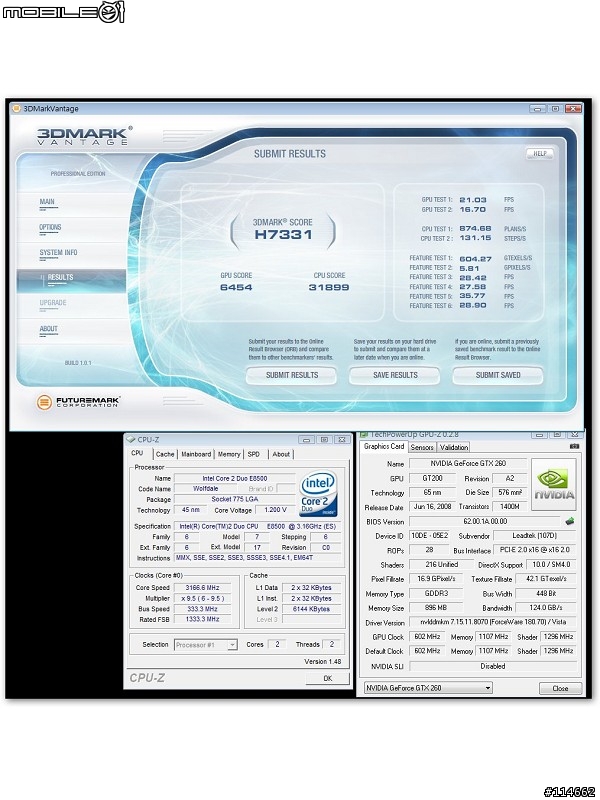Click the Driver Version field in GPU-Z
Screen dimensions: 600x800
pos(493,622)
